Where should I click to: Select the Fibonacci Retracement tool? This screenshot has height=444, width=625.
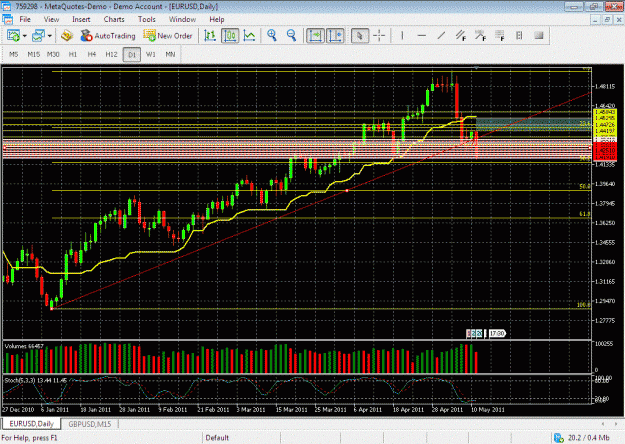(500, 36)
